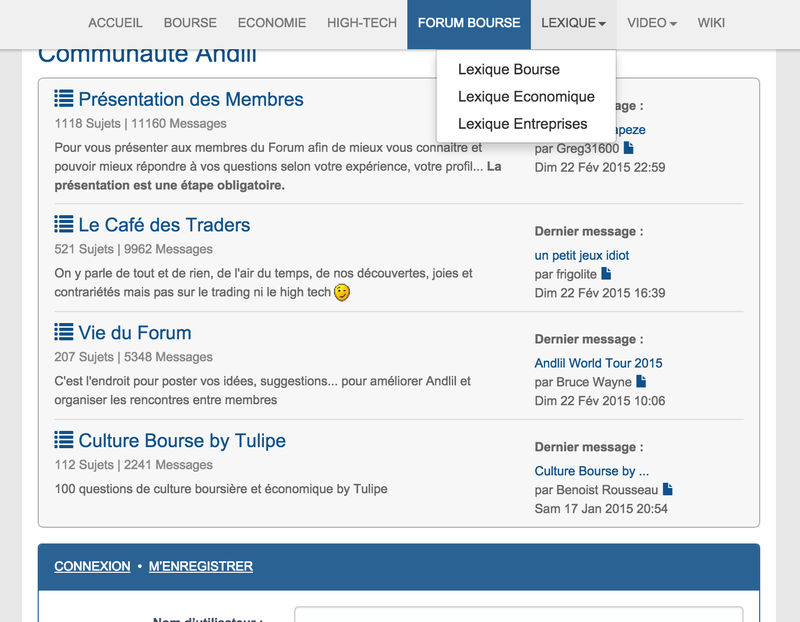Open the HIGH-TECH nav item
The width and height of the screenshot is (800, 622).
(362, 23)
